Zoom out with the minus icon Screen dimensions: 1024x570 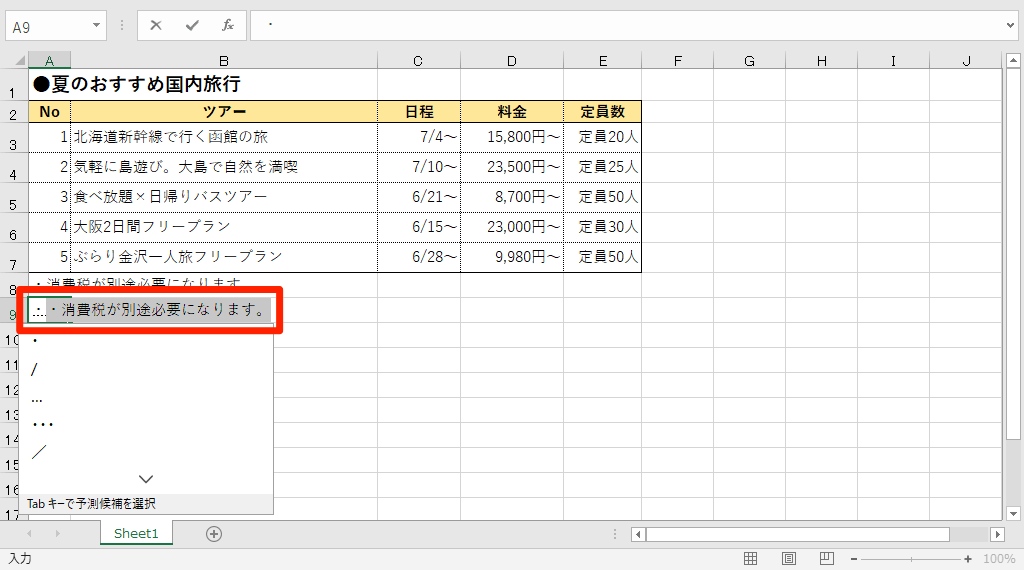tap(854, 559)
